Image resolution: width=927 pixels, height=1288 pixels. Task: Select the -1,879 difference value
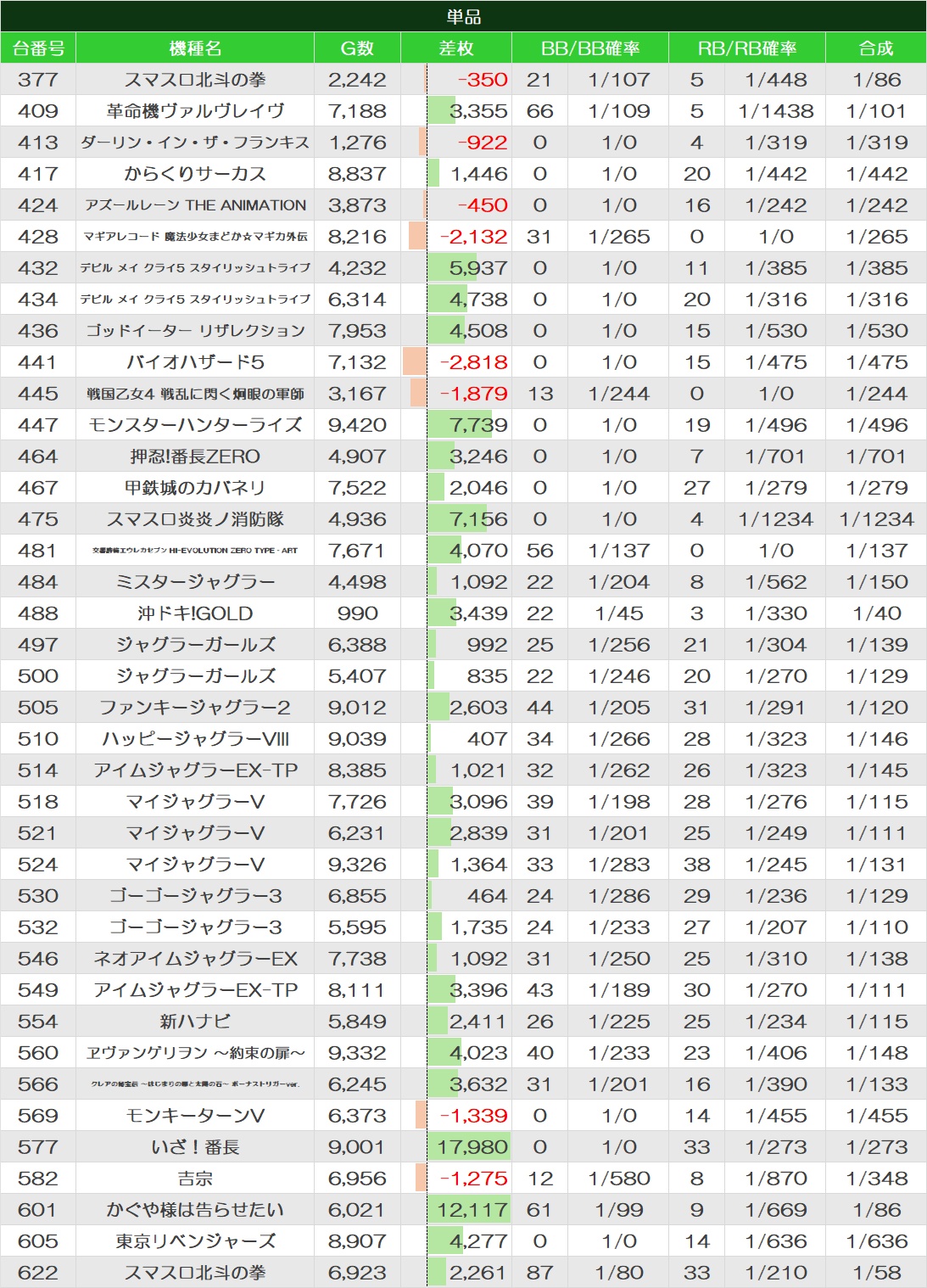pos(473,394)
